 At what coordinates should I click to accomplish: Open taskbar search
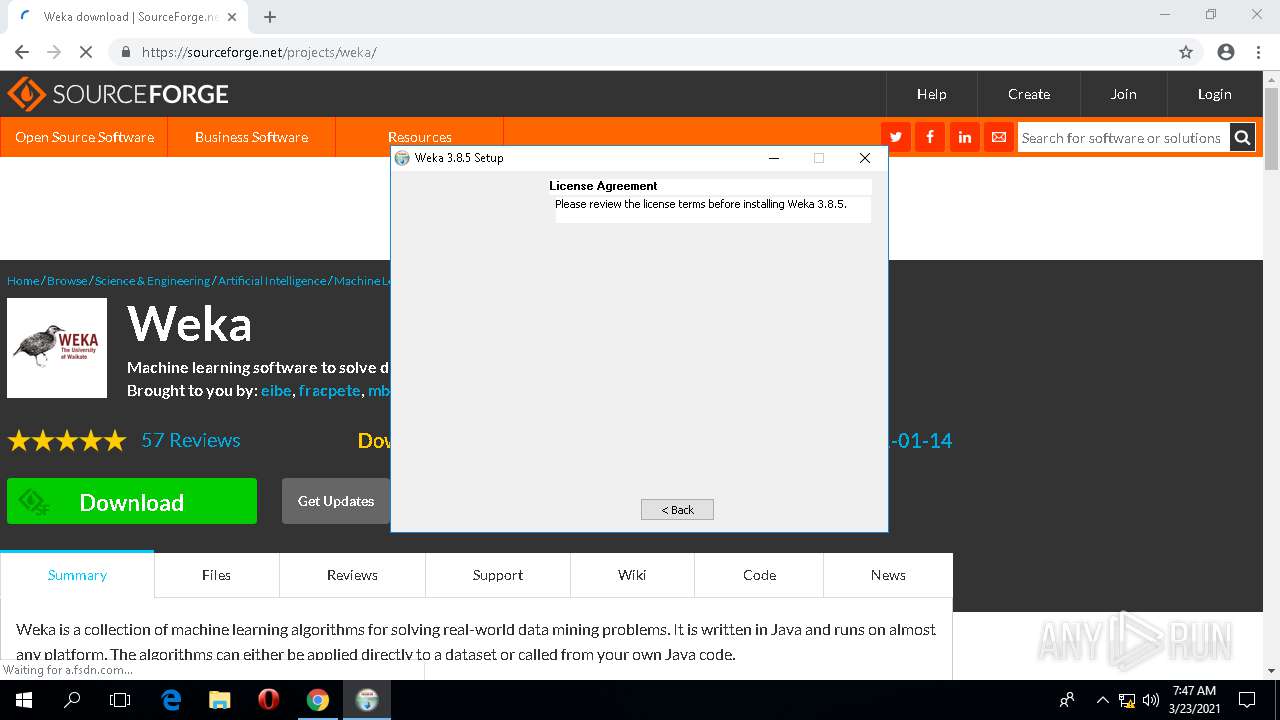(x=72, y=700)
